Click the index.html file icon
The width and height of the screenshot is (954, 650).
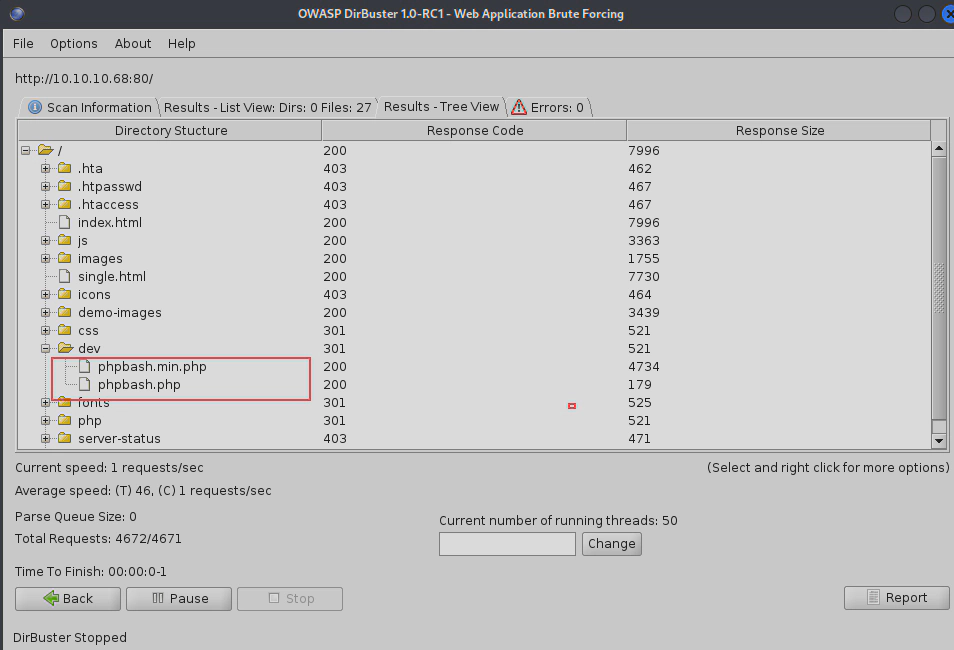click(x=65, y=223)
